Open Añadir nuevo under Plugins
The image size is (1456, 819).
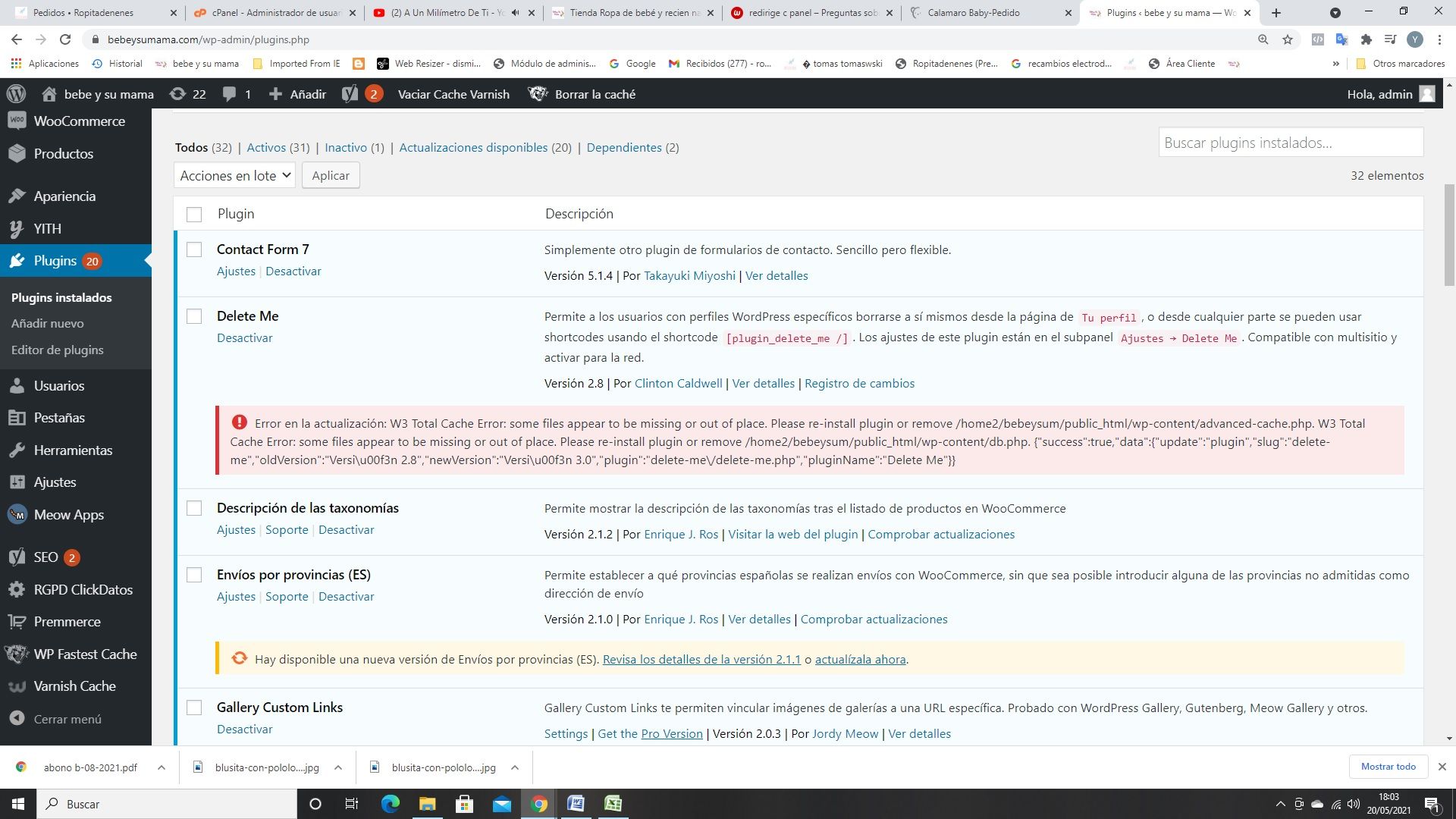(48, 324)
